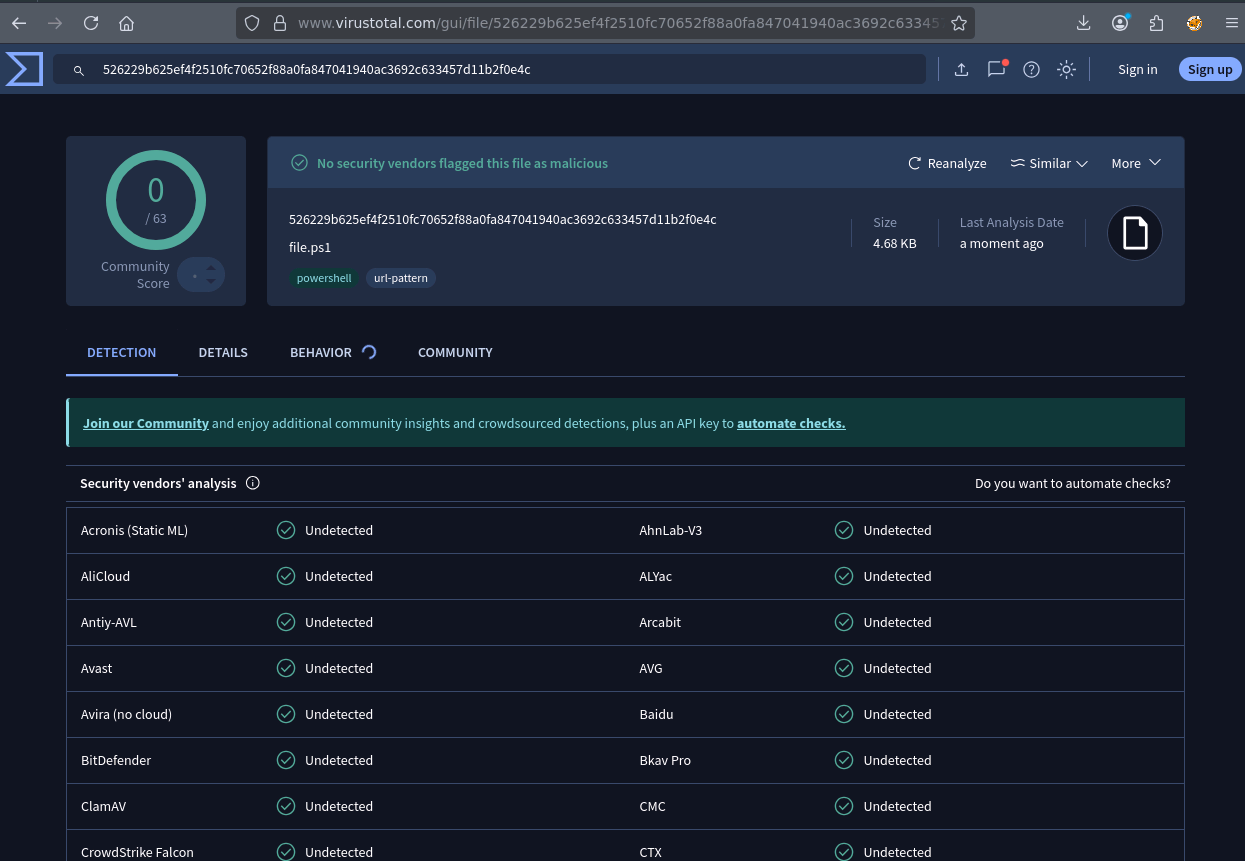
Task: Click the search magnifier icon
Action: coord(78,70)
